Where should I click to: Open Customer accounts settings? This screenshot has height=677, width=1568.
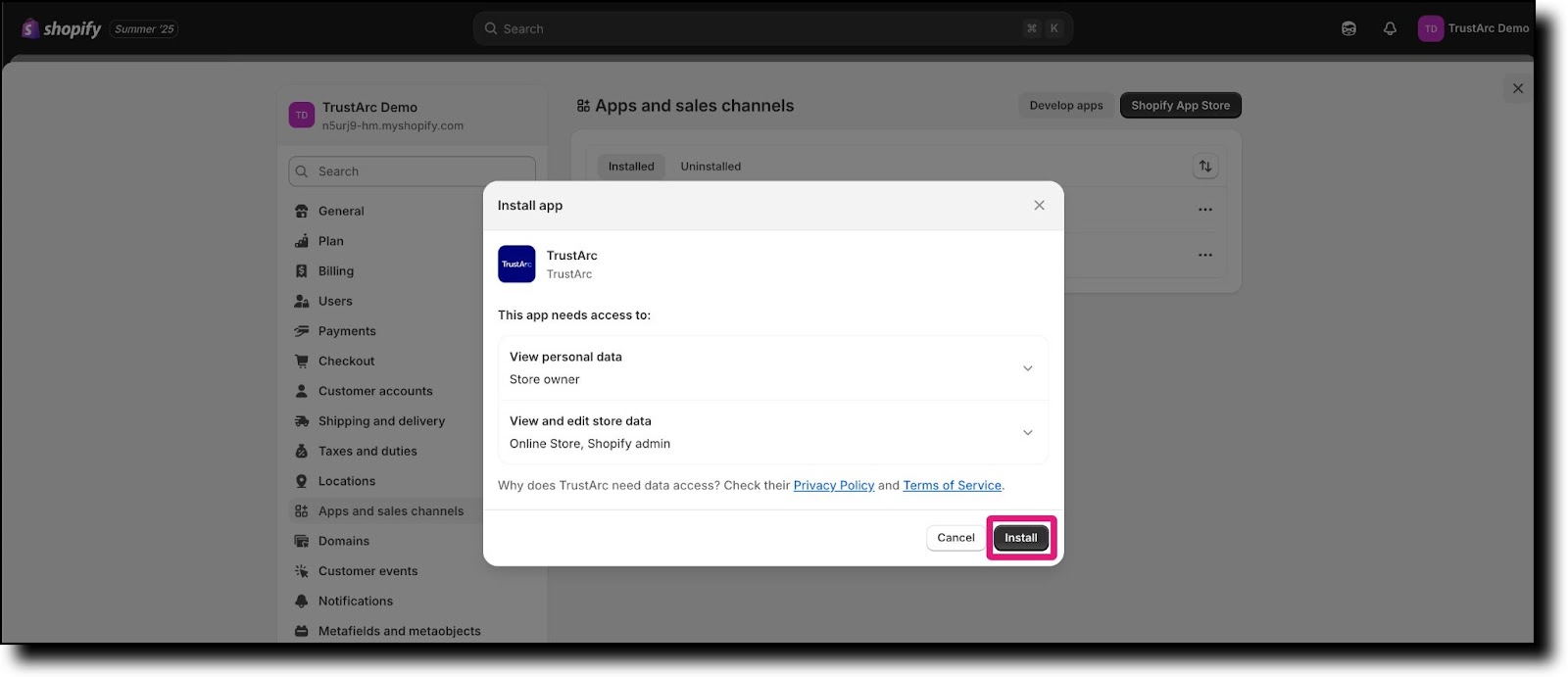coord(375,391)
